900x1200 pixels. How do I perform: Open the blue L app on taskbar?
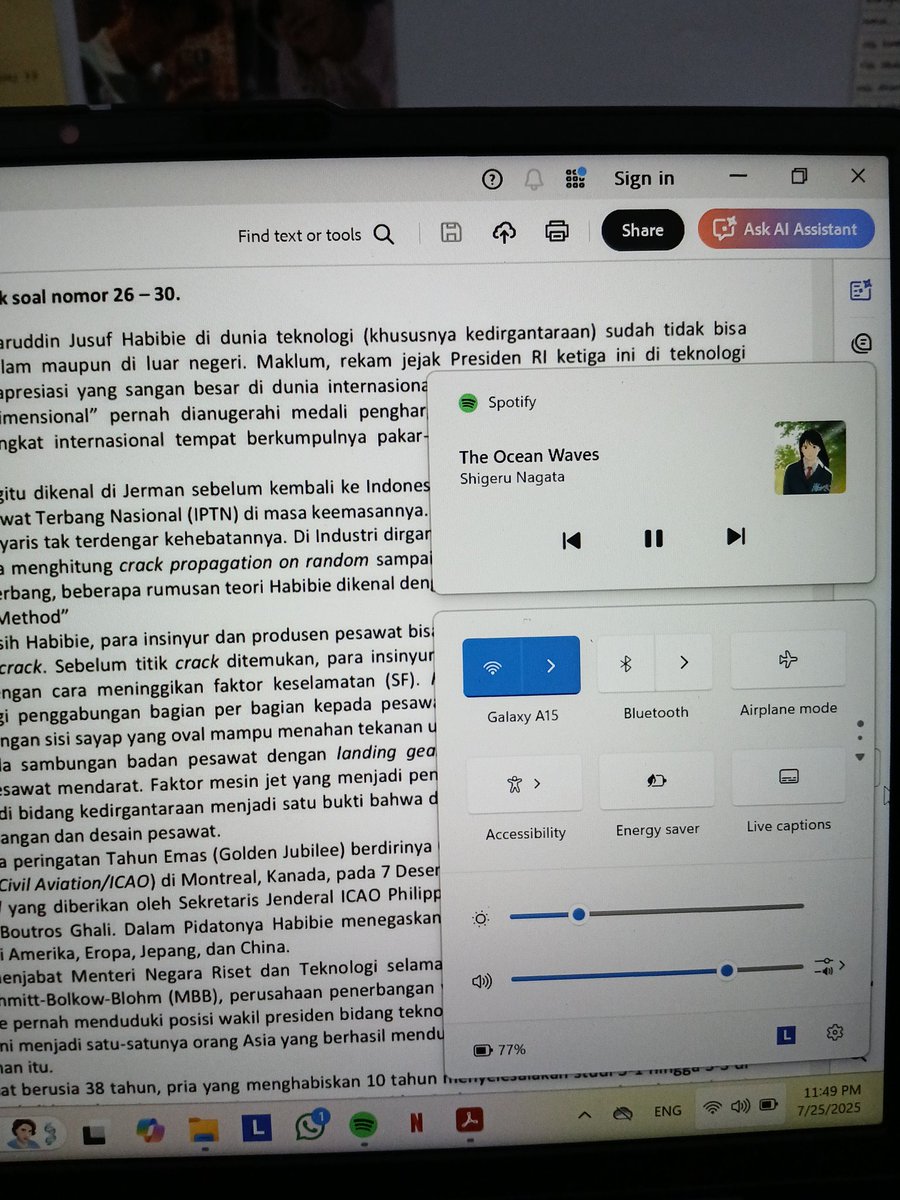click(x=257, y=1128)
